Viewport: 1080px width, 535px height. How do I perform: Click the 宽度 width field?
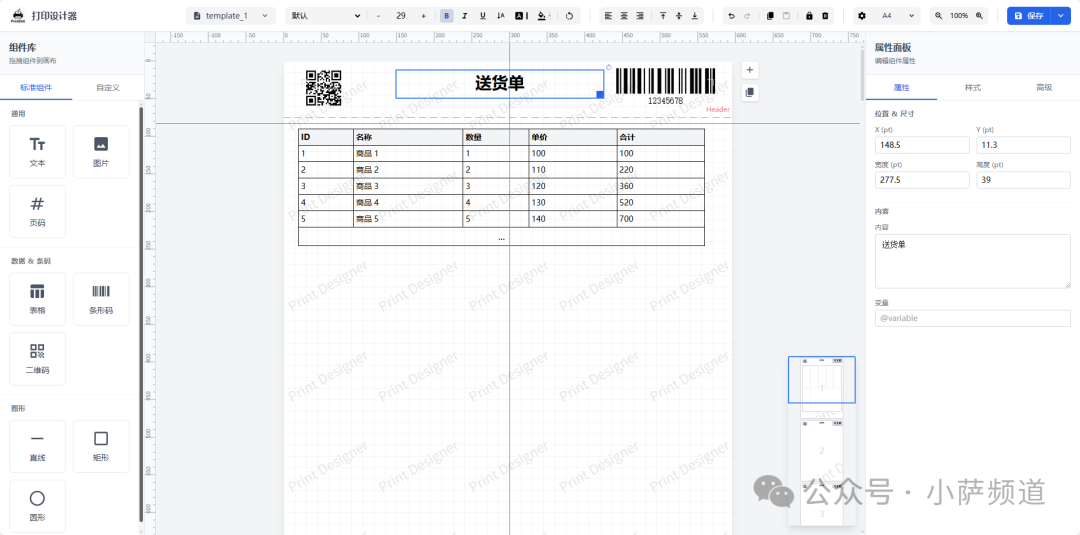[922, 180]
